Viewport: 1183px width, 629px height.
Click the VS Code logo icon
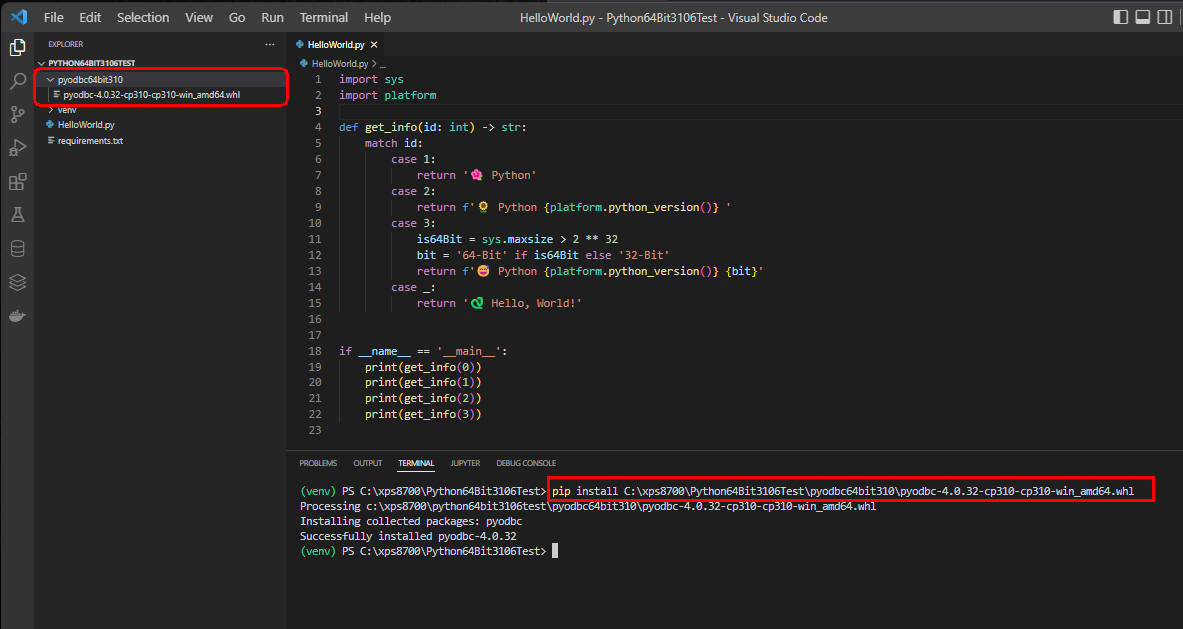[x=19, y=17]
